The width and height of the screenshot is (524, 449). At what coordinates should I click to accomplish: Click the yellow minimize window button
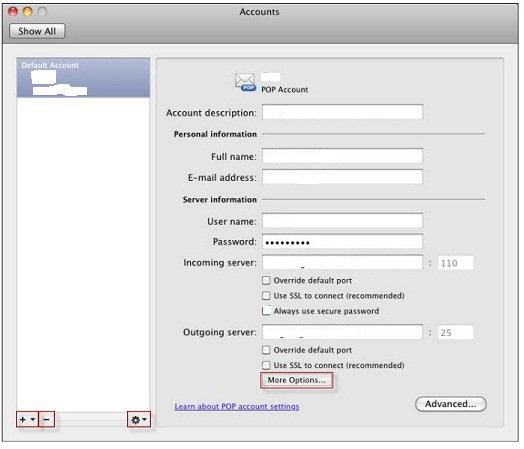(28, 12)
